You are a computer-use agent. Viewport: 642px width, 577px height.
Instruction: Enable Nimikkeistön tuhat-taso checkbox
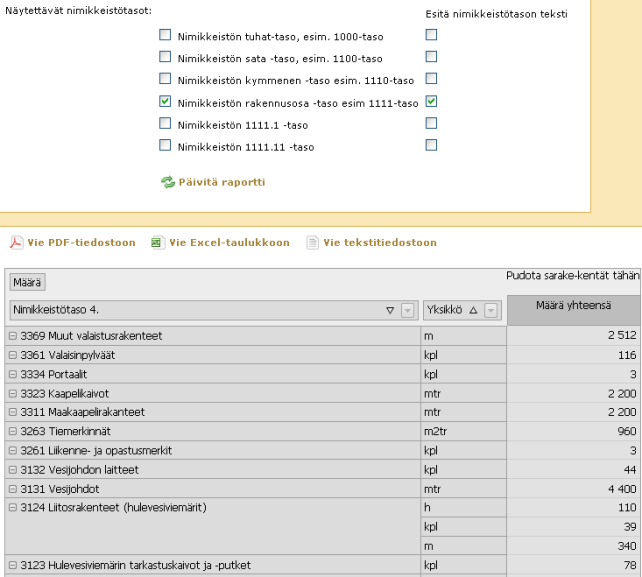point(165,35)
